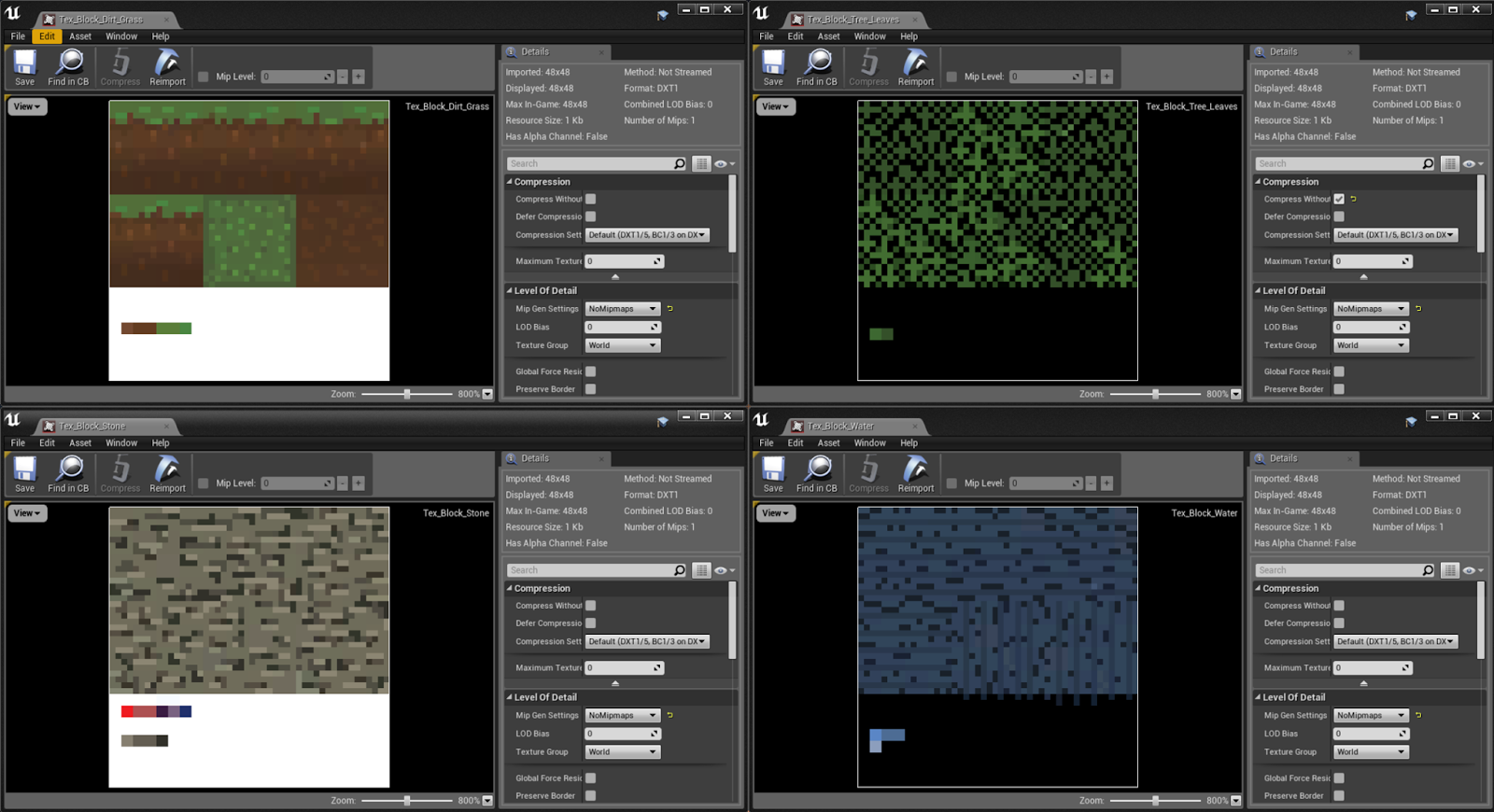
Task: Click LOD Bias field in Tex_Block_Stone details
Action: [623, 734]
